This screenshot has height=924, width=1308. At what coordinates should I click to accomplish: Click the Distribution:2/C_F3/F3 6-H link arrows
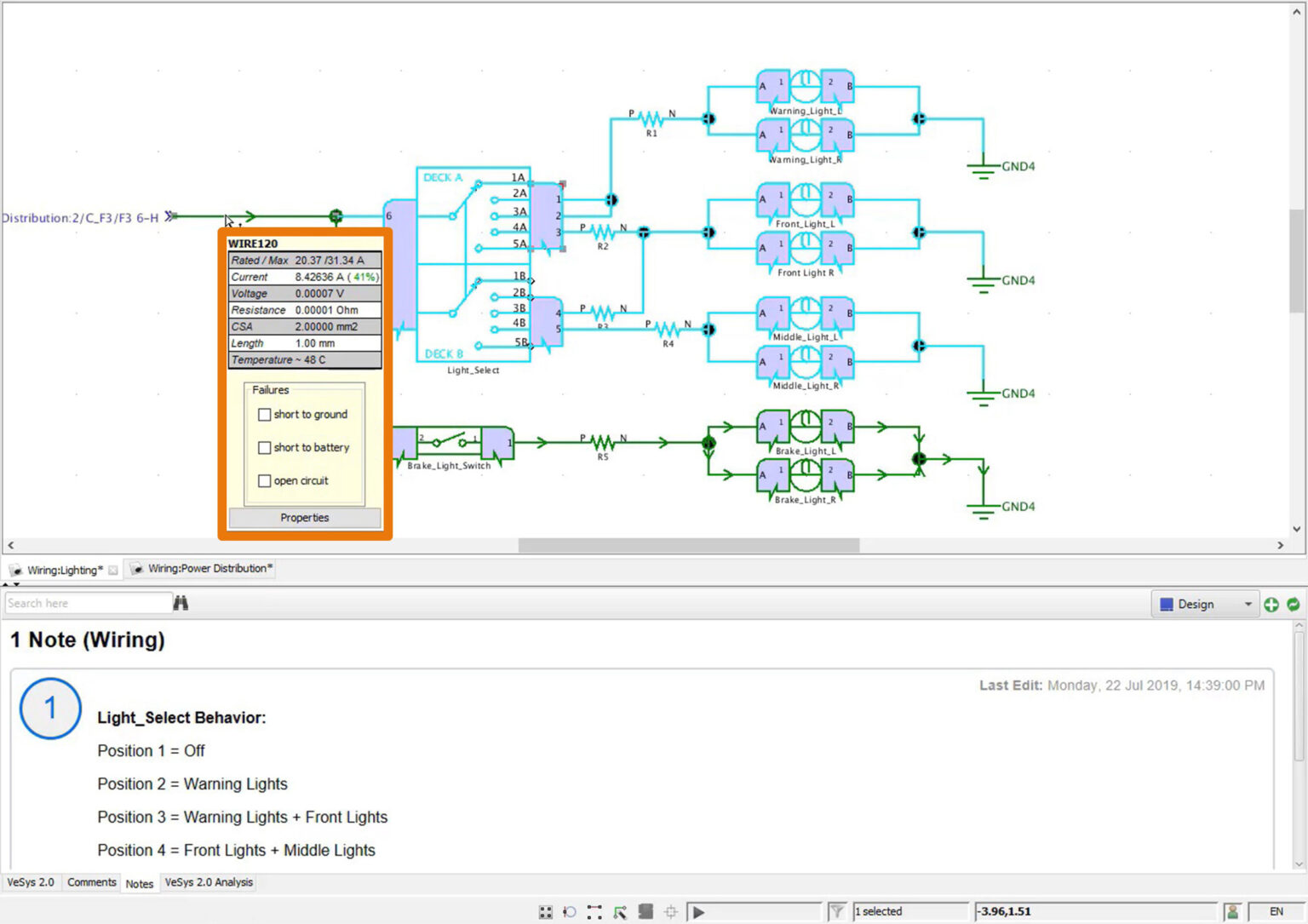point(169,216)
